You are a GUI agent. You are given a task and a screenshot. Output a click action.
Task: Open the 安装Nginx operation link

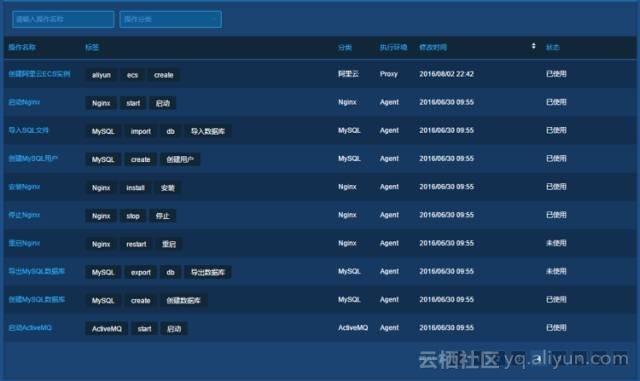[24, 187]
